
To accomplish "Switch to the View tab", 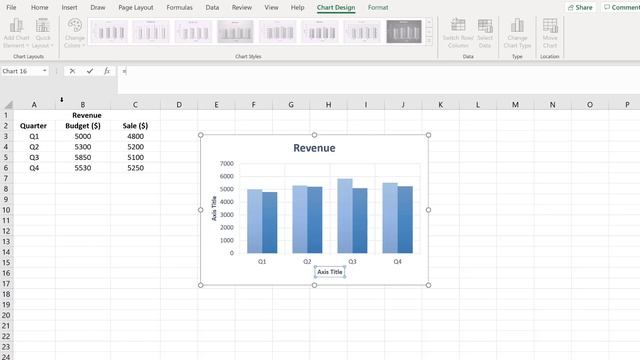I will point(271,7).
